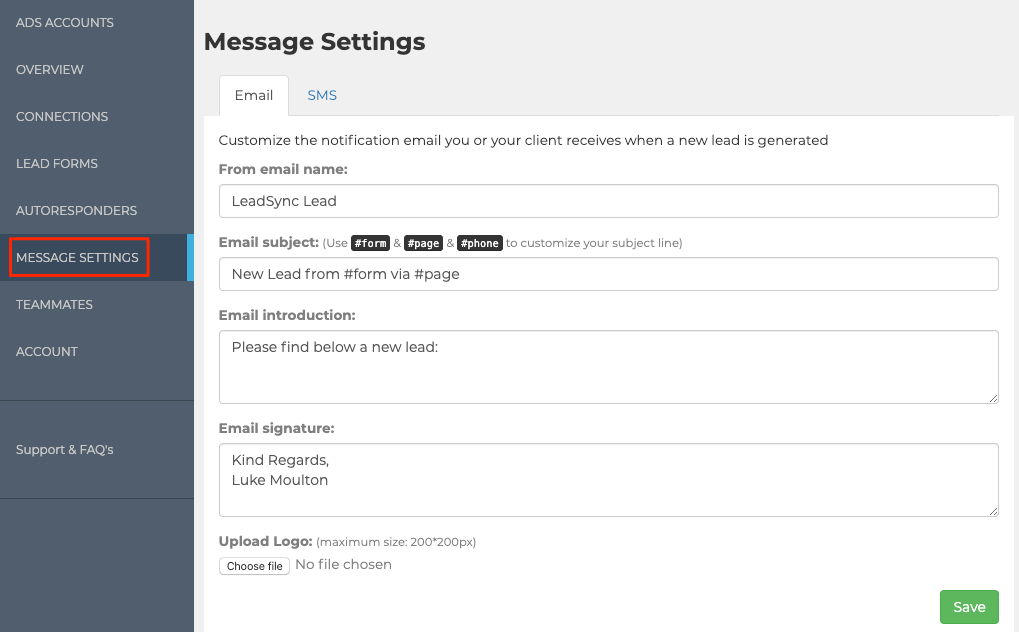Open Support & FAQ's
Screen dimensions: 1019x632
click(x=62, y=449)
